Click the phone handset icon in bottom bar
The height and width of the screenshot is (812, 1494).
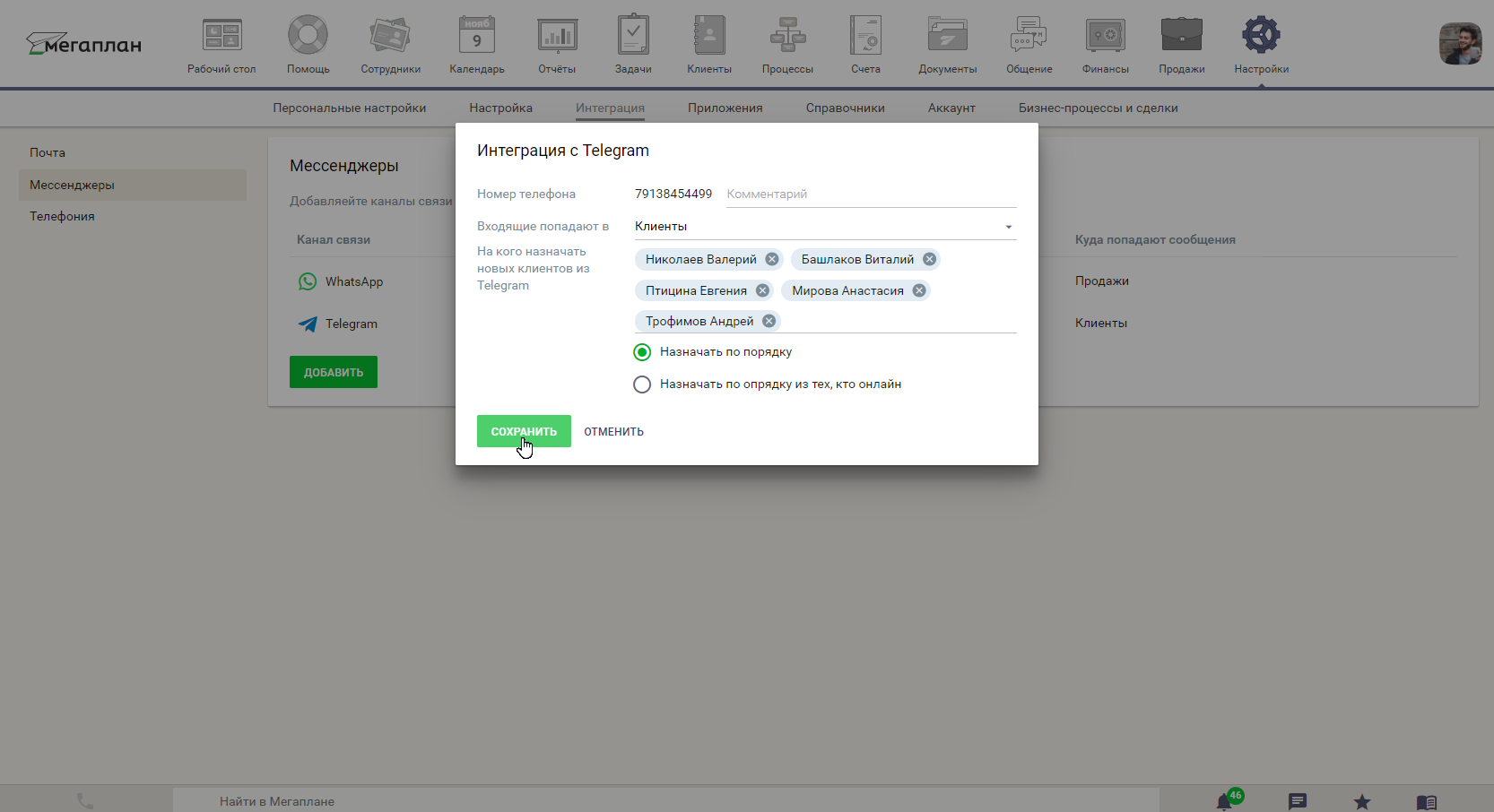tap(85, 801)
